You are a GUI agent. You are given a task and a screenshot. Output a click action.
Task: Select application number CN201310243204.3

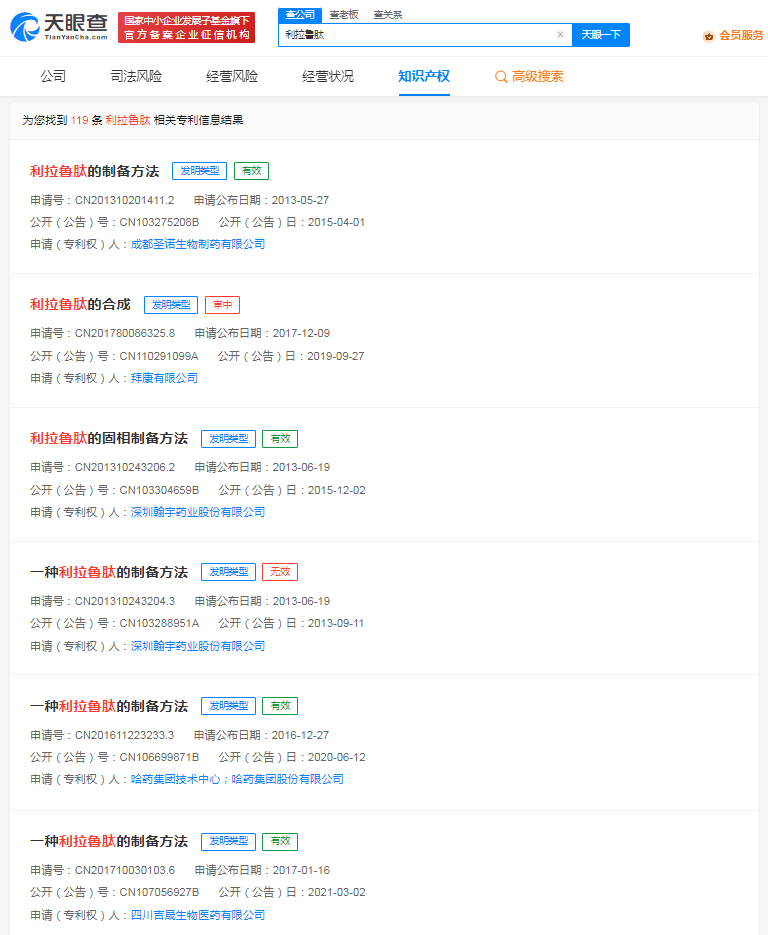pyautogui.click(x=125, y=601)
